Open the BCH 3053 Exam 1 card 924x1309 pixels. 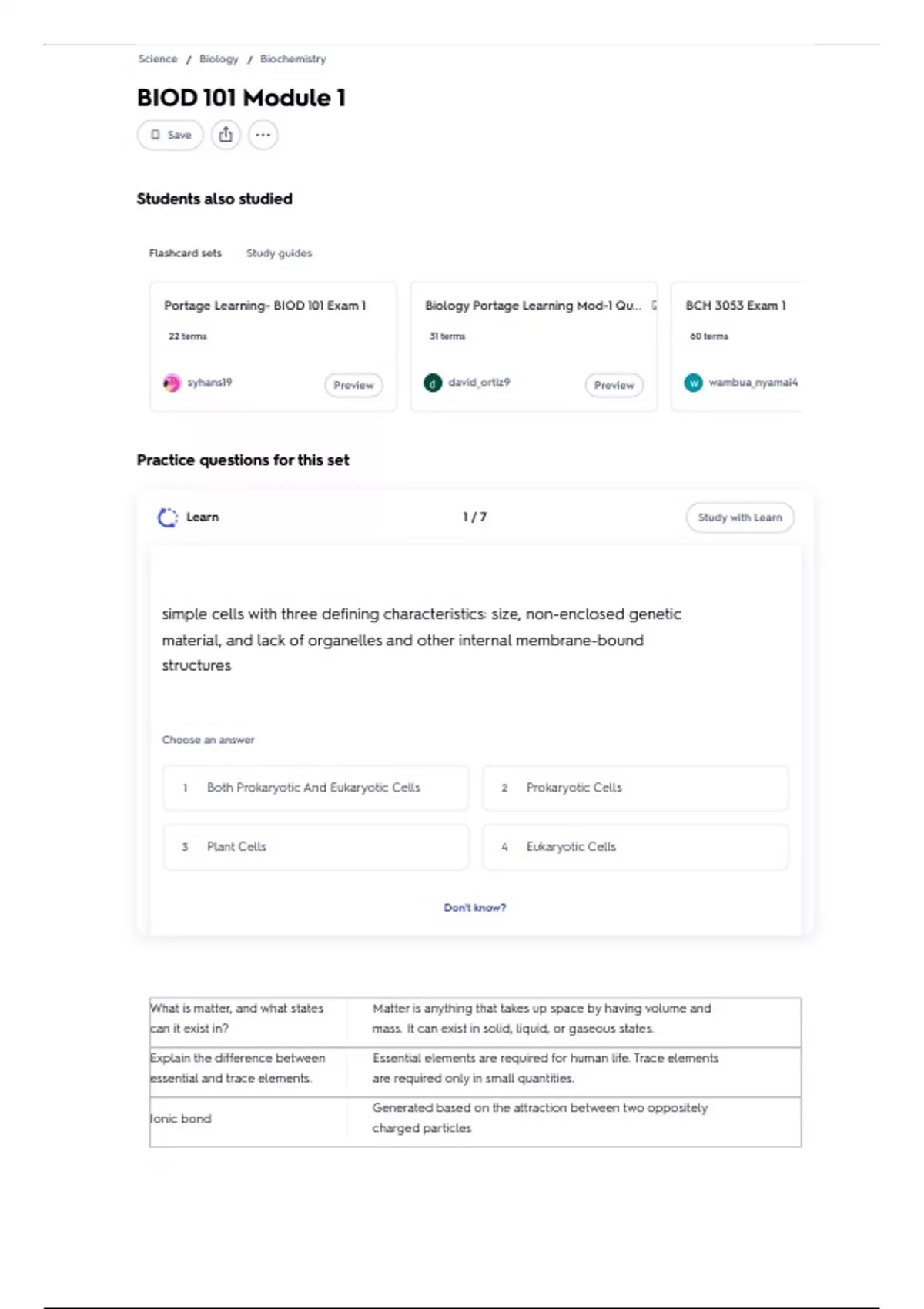736,346
